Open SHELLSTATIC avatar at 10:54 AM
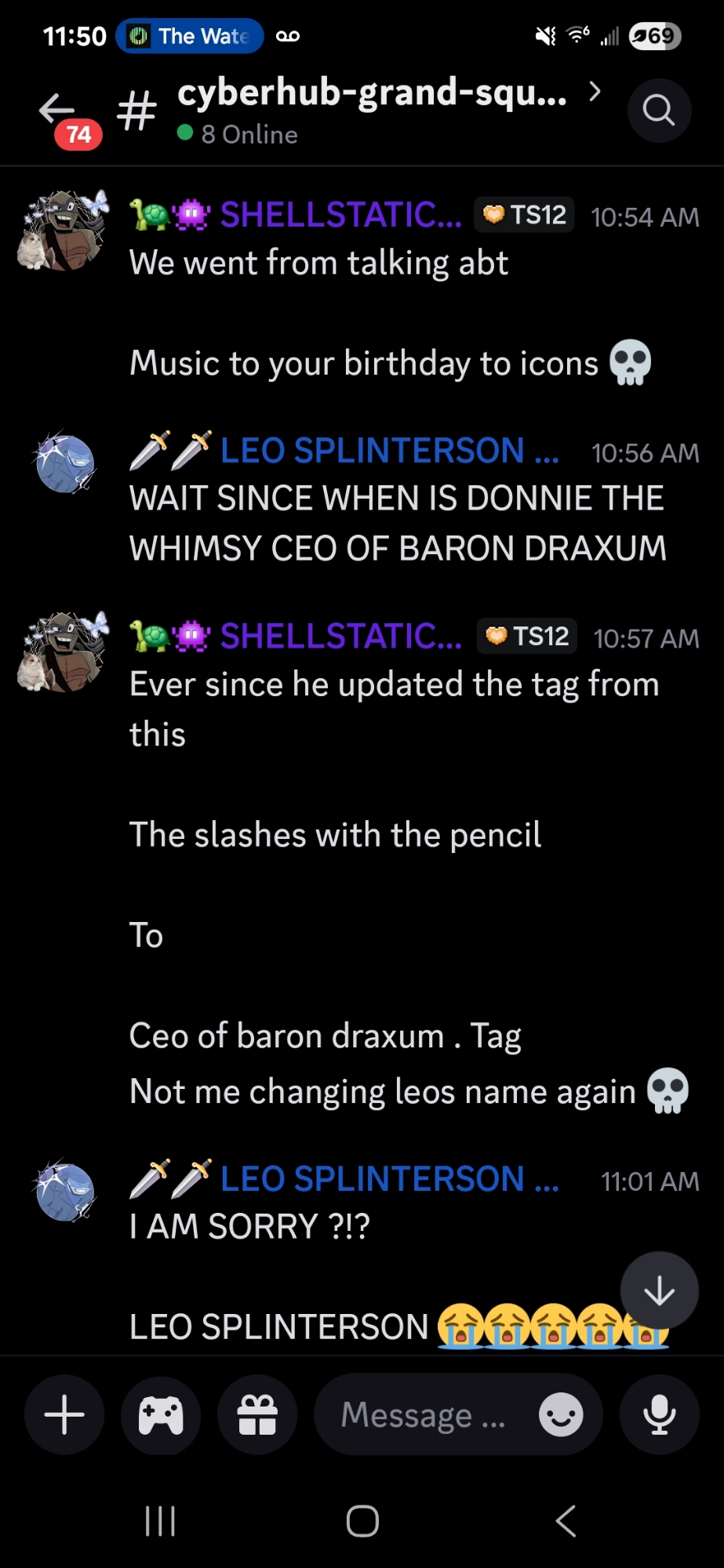724x1568 pixels. (x=64, y=230)
